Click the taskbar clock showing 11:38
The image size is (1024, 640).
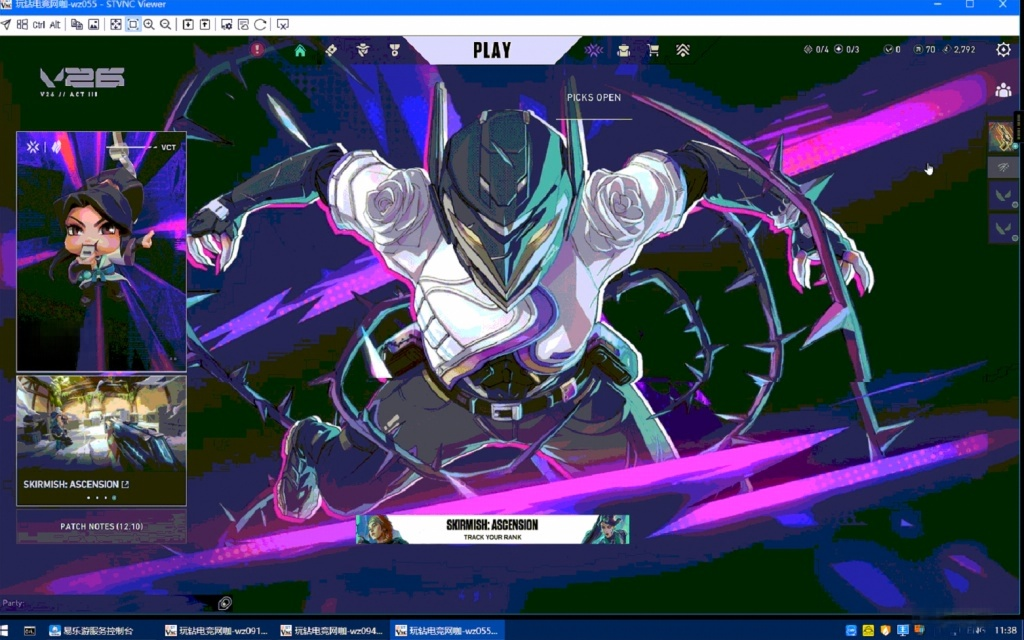point(1008,630)
